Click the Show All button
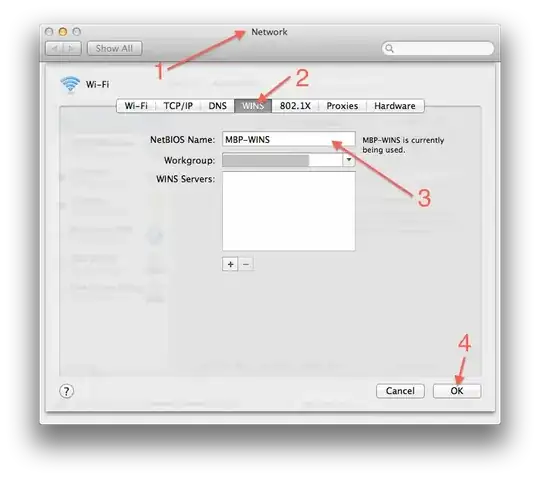The image size is (540, 479). [x=114, y=49]
